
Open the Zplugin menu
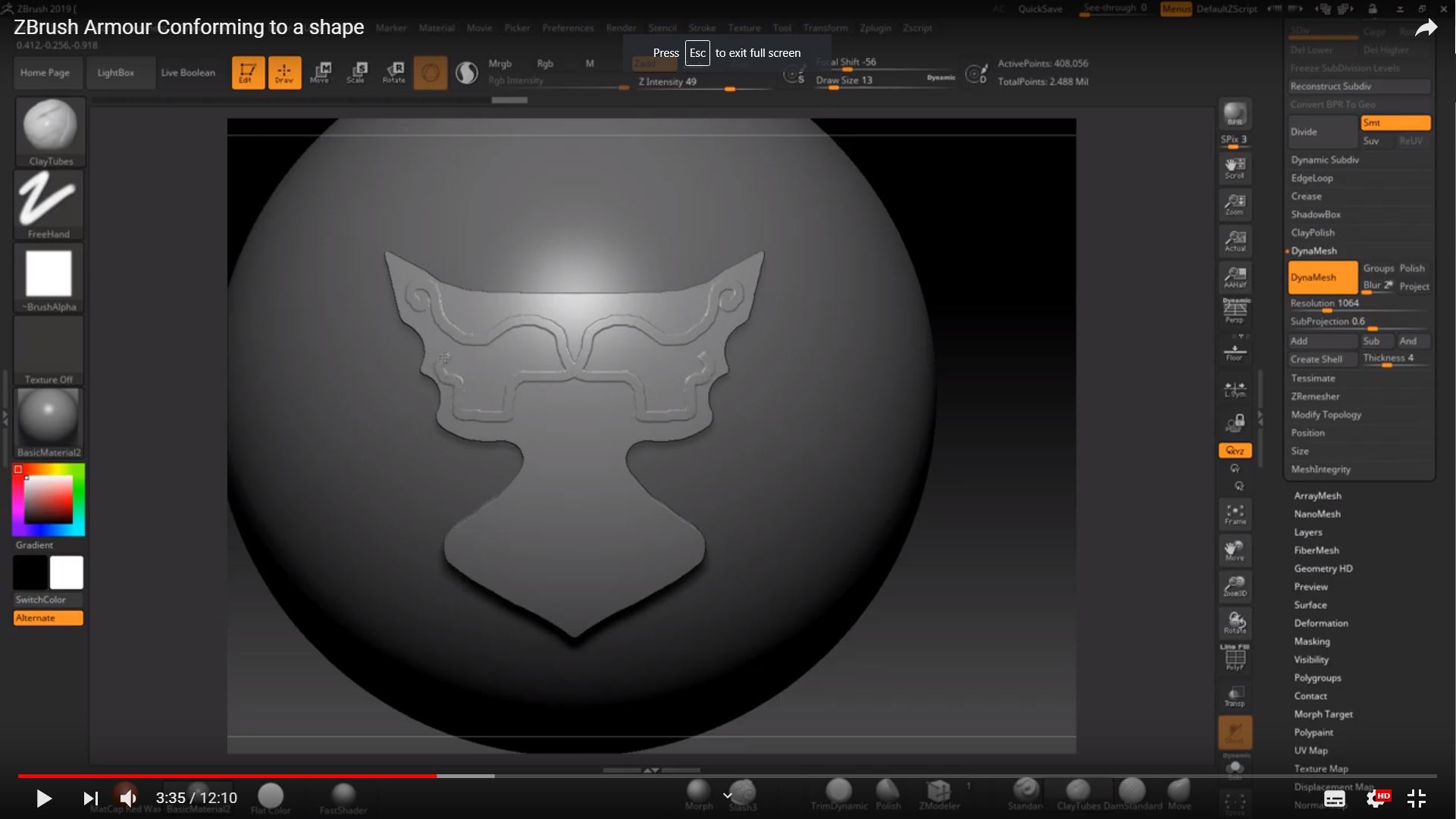pyautogui.click(x=875, y=28)
